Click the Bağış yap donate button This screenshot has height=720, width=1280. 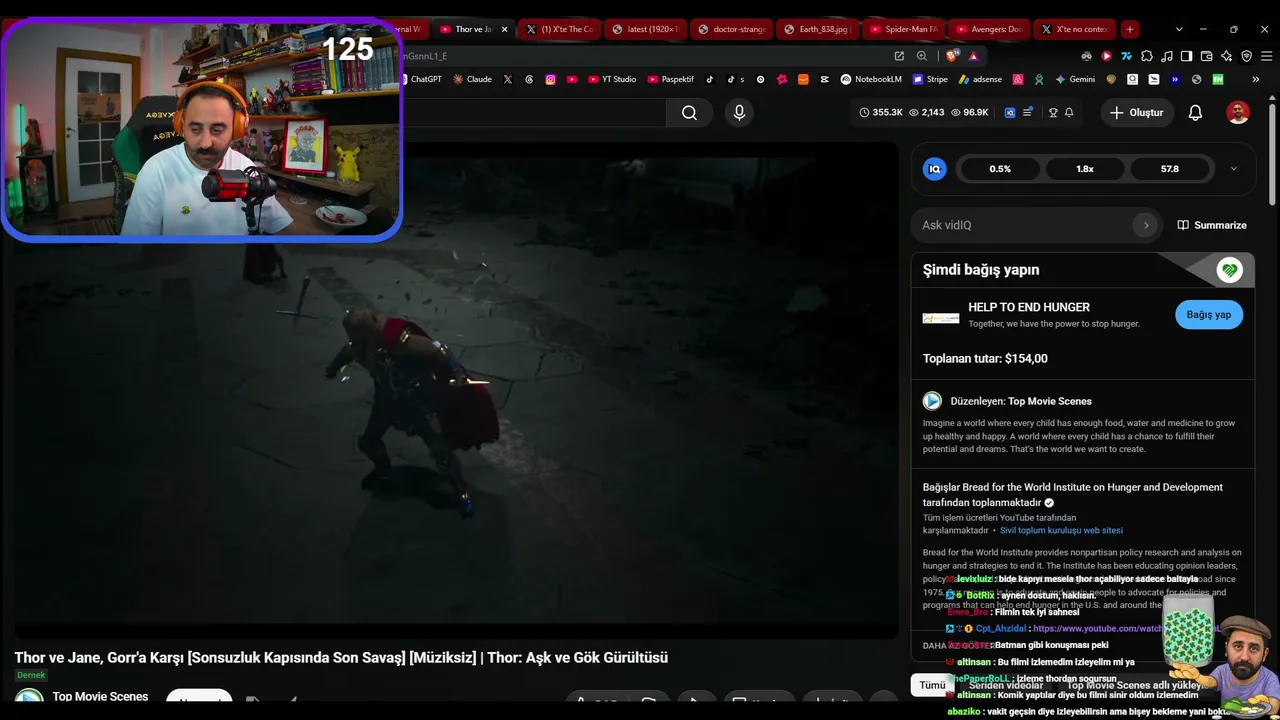1209,314
